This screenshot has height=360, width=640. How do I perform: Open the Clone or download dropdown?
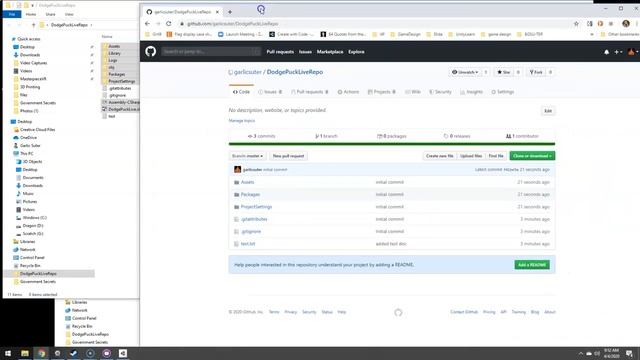[x=532, y=156]
